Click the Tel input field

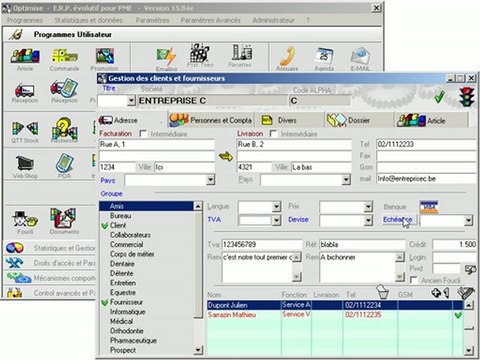click(x=427, y=144)
